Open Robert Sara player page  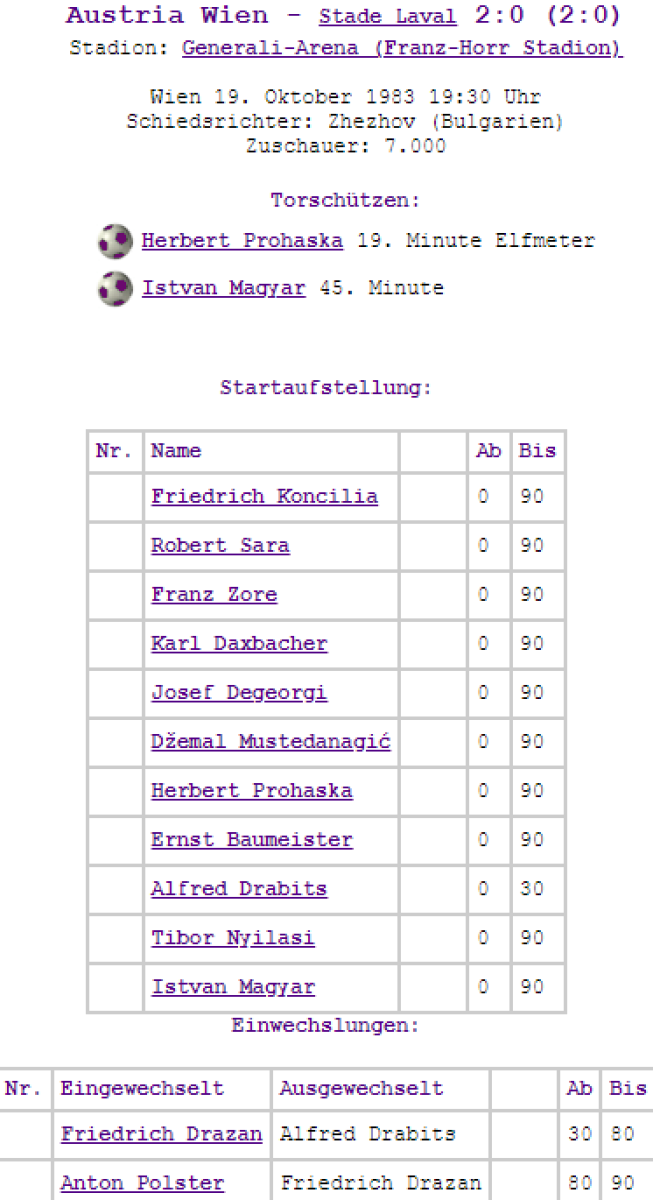pyautogui.click(x=220, y=545)
